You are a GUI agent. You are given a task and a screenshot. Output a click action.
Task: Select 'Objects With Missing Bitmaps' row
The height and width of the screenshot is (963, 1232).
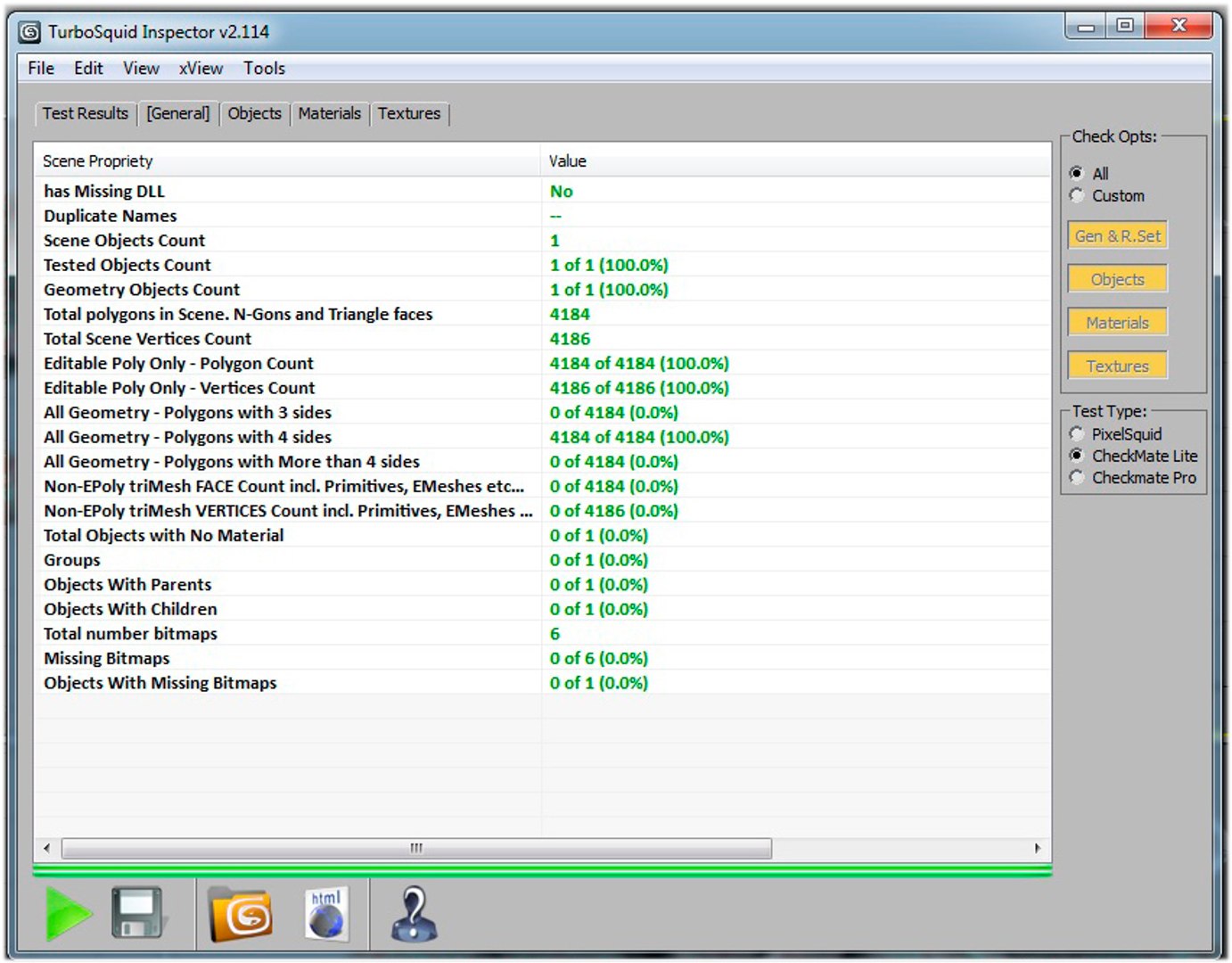(542, 683)
